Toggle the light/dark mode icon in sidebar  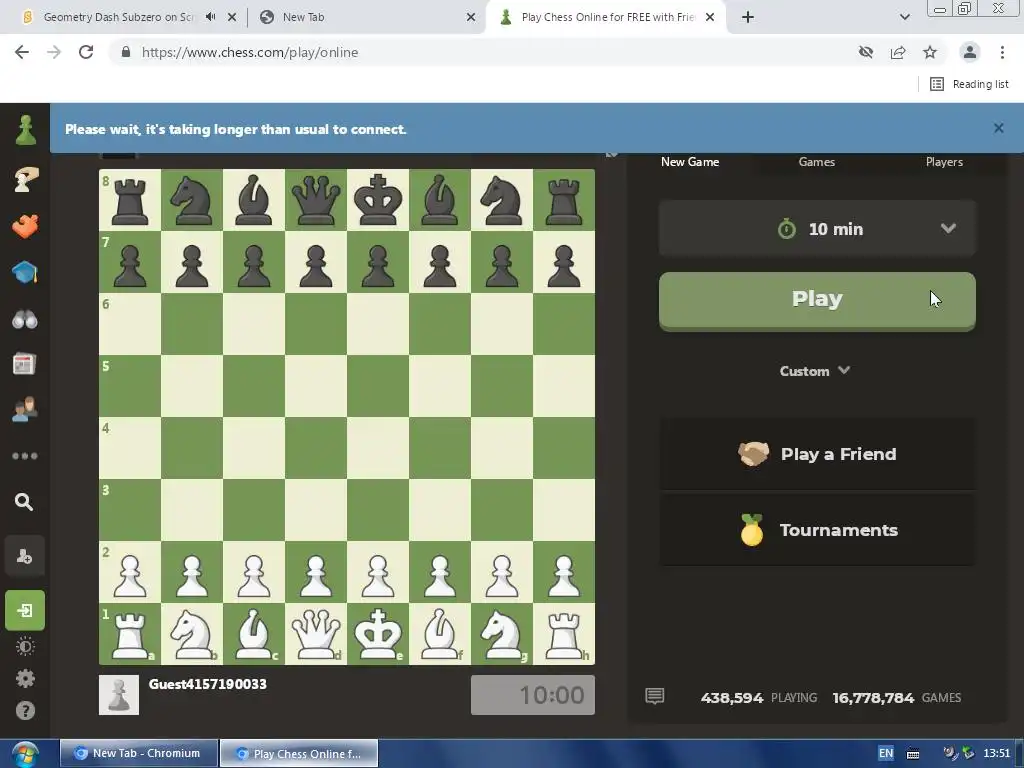click(x=25, y=647)
